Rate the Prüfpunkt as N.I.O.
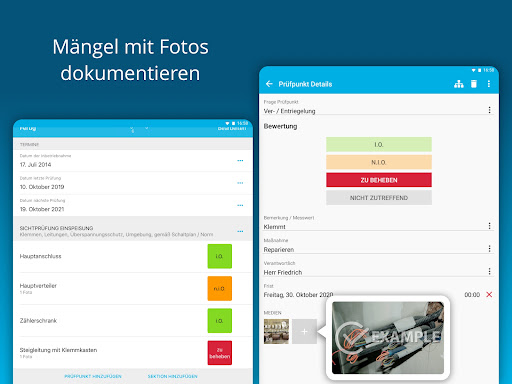 pyautogui.click(x=379, y=162)
